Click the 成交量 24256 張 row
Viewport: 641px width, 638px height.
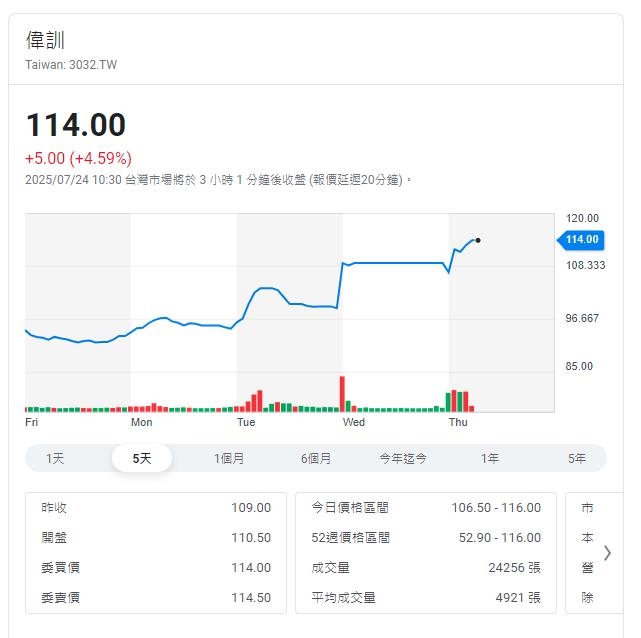pyautogui.click(x=426, y=568)
